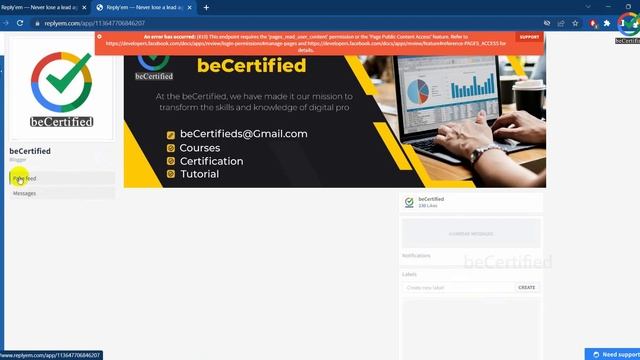
Task: Click the padlock site info icon
Action: (x=37, y=24)
